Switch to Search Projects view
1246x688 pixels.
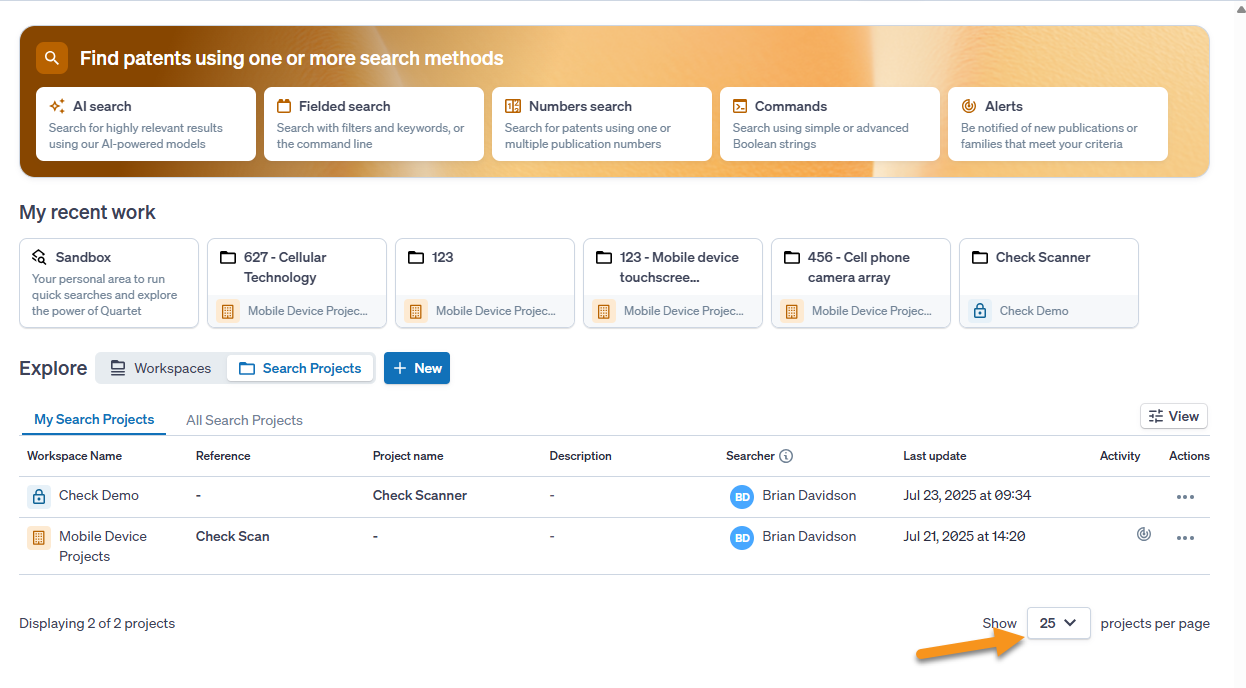coord(300,368)
